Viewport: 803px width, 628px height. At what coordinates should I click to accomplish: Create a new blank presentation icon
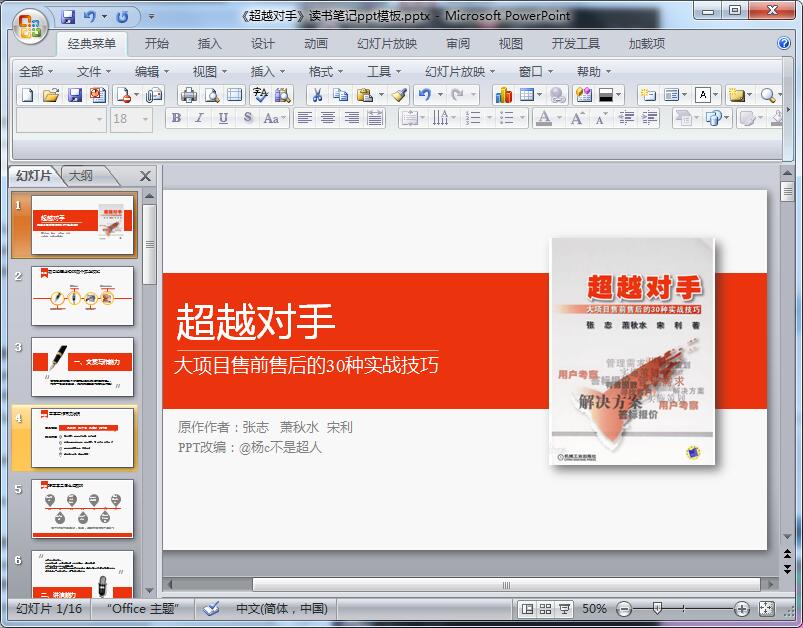click(28, 95)
